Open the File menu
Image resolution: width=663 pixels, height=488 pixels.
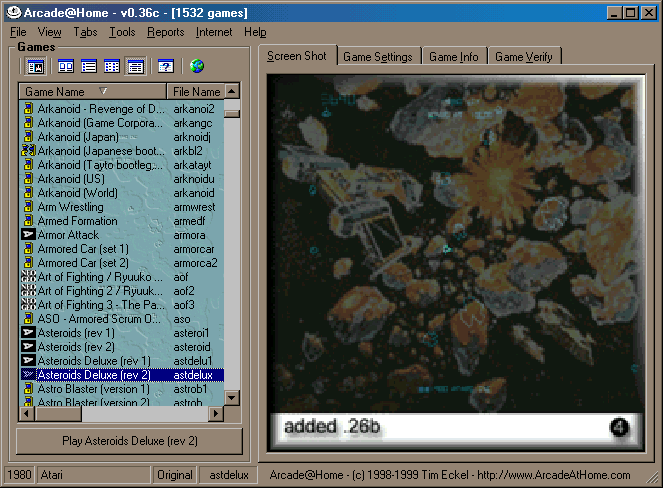pos(18,32)
